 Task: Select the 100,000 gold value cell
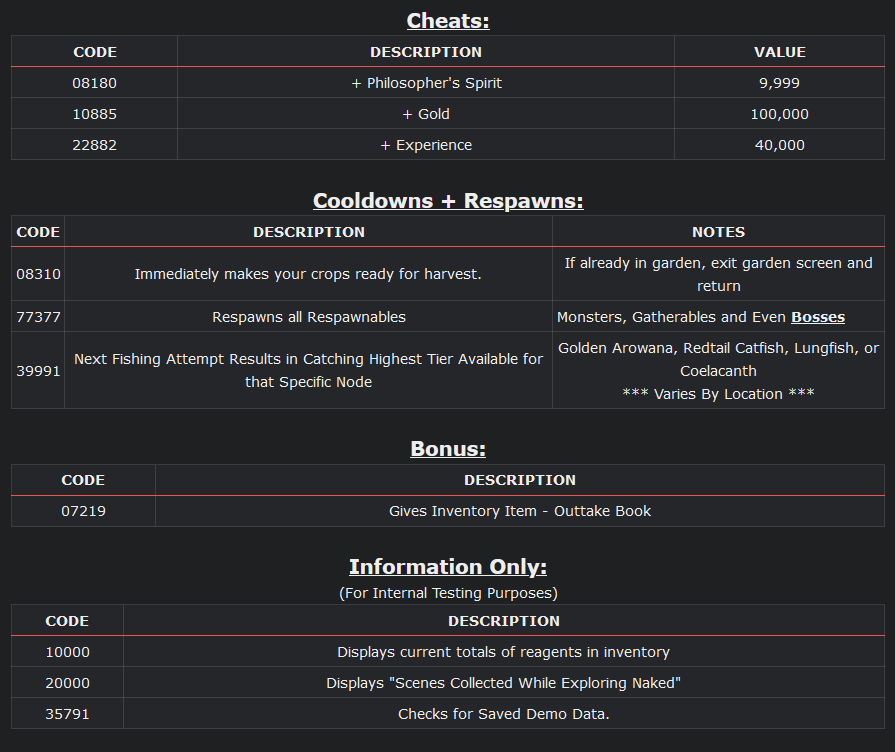point(780,114)
